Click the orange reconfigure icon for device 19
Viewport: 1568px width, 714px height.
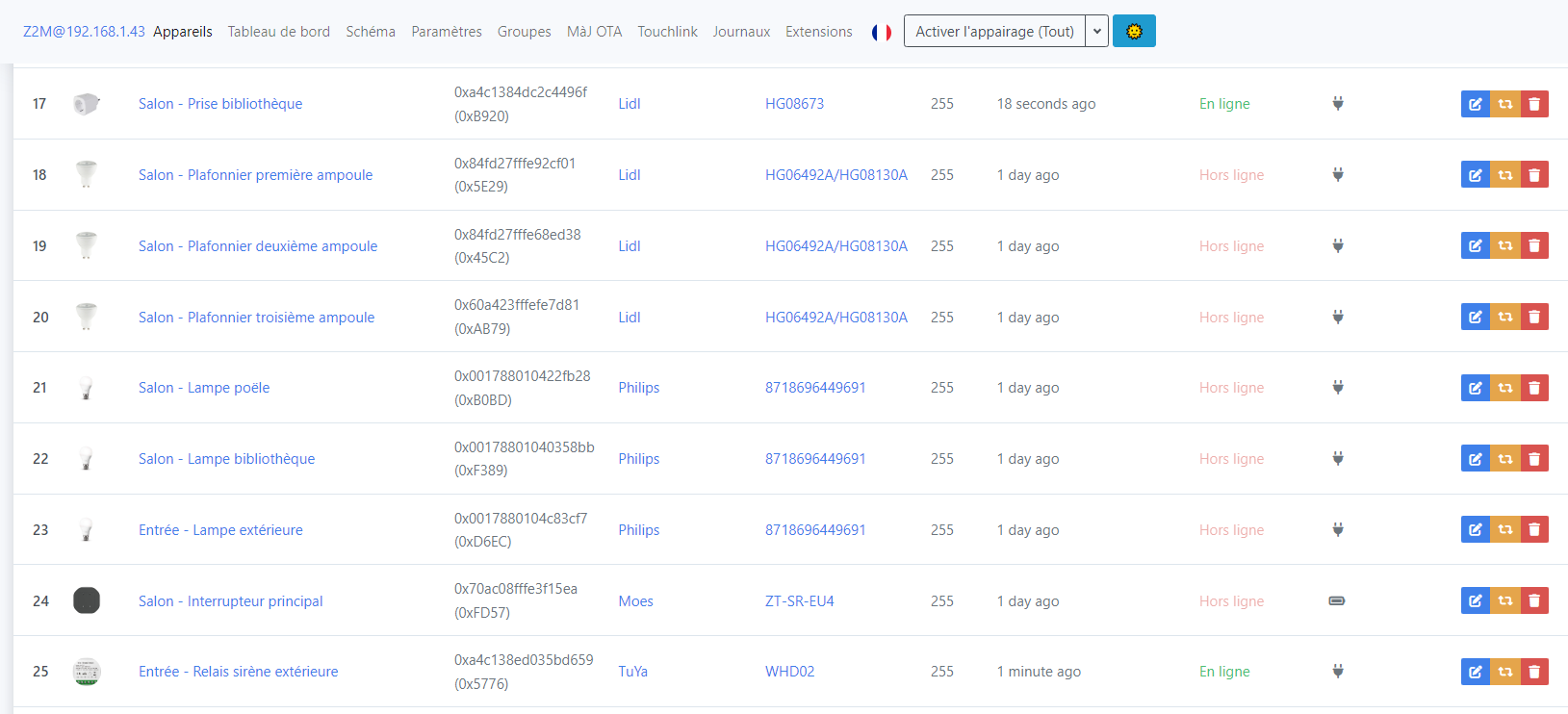1504,246
